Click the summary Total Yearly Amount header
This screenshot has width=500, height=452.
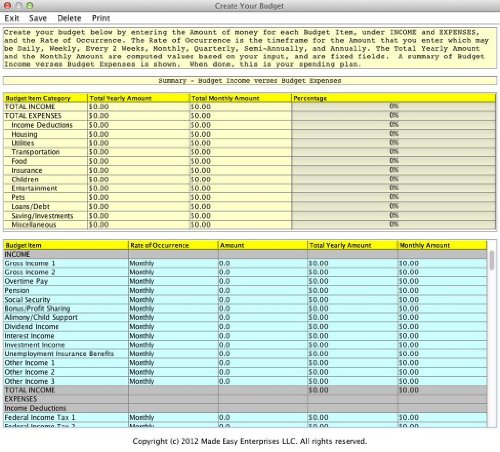click(138, 98)
